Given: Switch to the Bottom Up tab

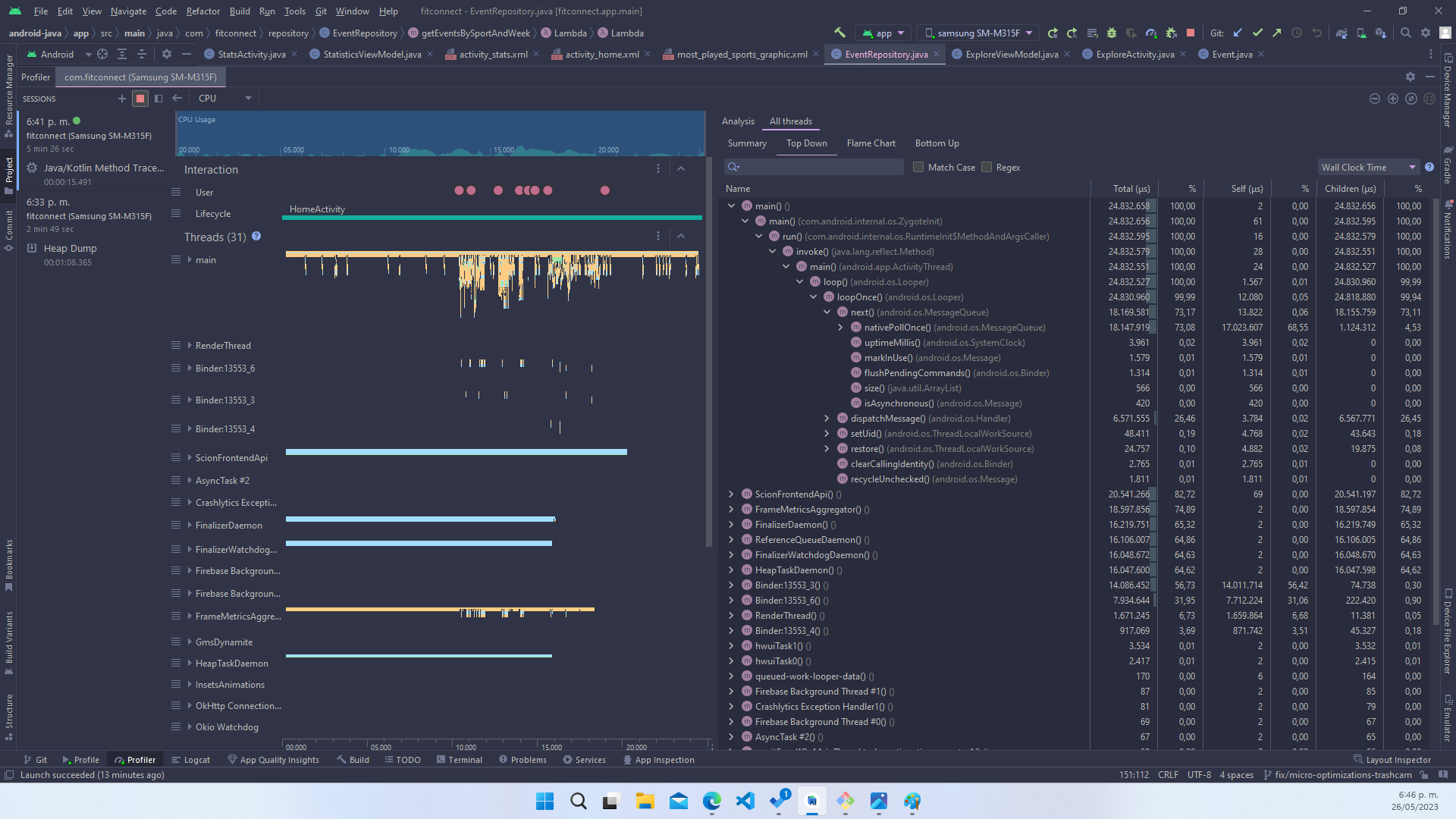Looking at the screenshot, I should [937, 143].
